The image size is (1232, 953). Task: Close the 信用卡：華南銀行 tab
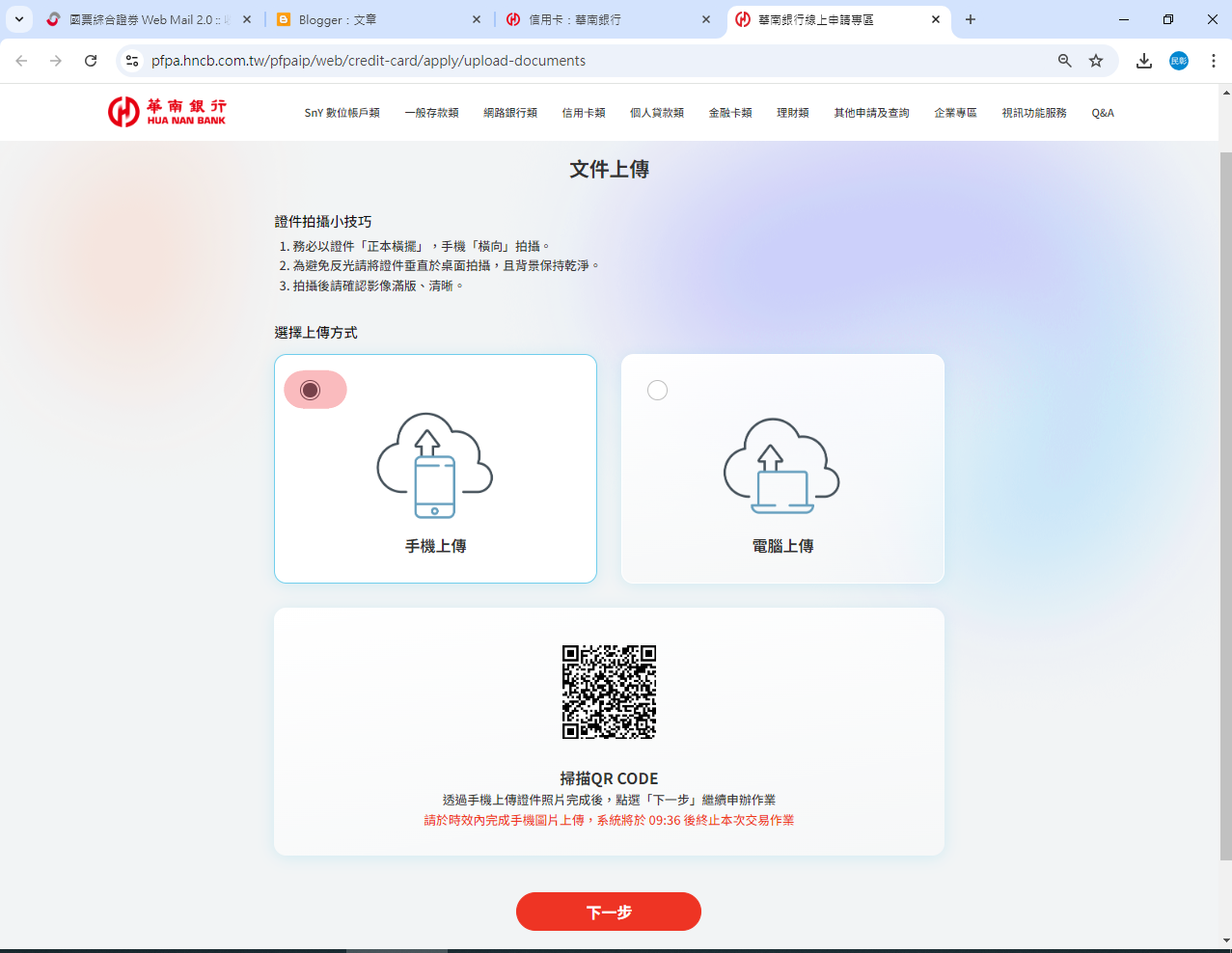tap(706, 19)
